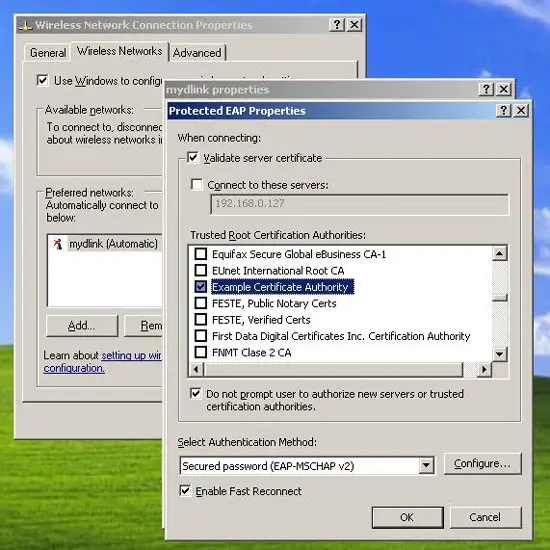This screenshot has width=550, height=550.
Task: Confirm with the OK button
Action: pos(408,517)
